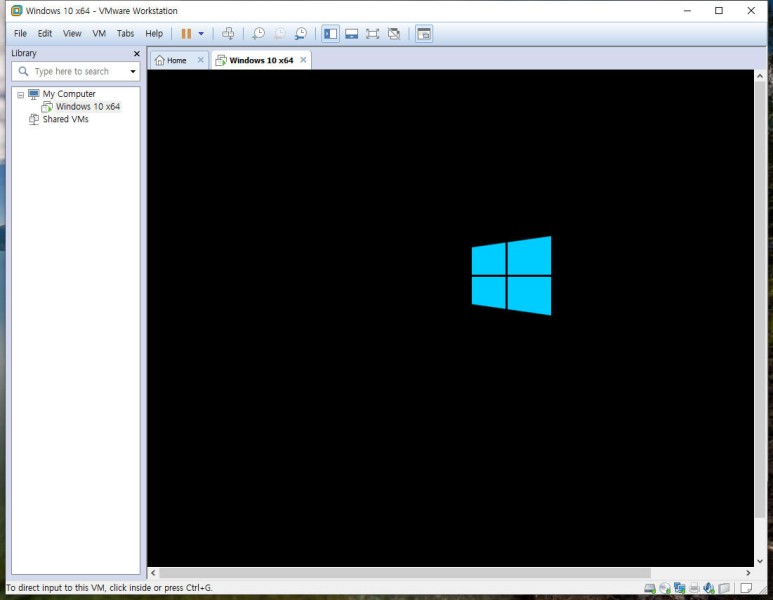
Task: Click the hard disk status icon
Action: tap(650, 588)
